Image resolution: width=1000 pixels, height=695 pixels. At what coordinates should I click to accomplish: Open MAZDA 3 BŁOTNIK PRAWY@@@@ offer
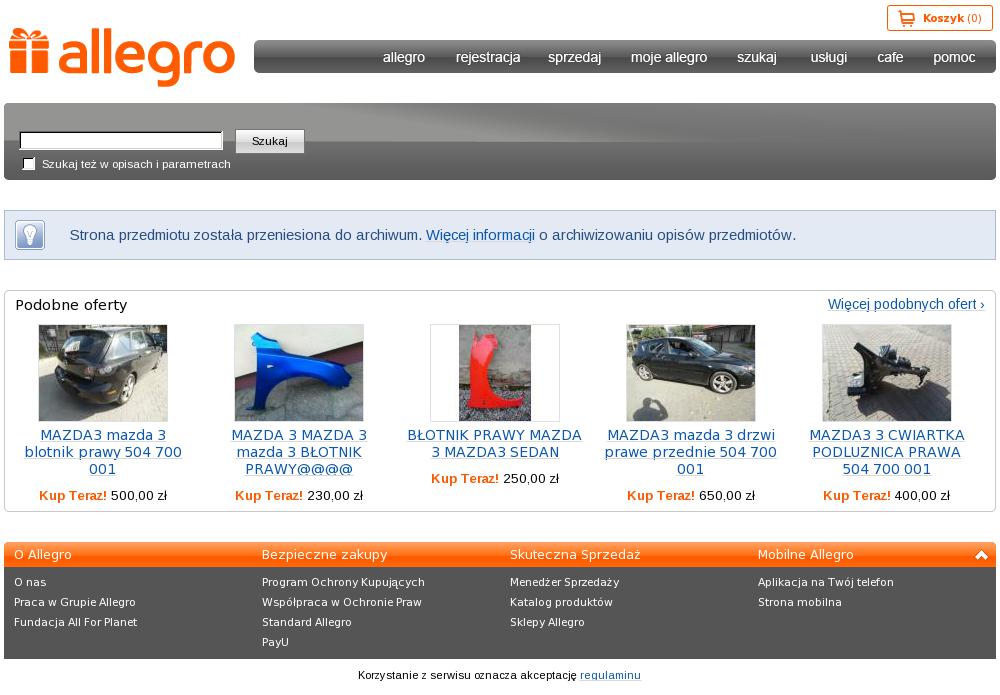[298, 452]
